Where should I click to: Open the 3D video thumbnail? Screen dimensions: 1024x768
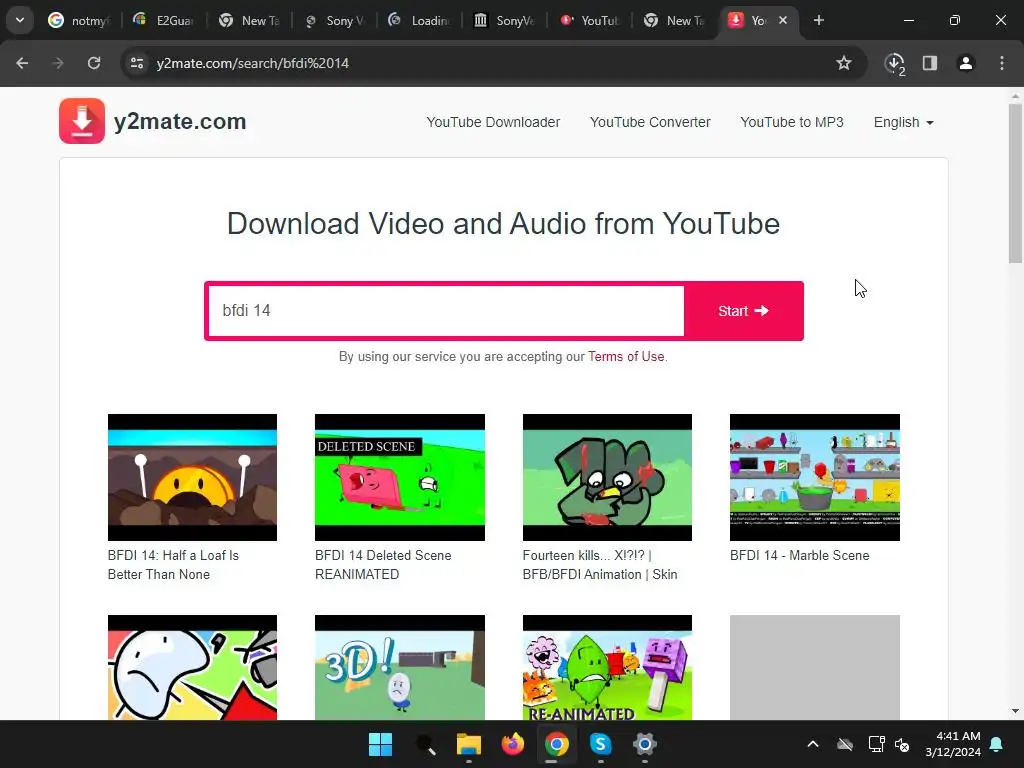coord(400,667)
